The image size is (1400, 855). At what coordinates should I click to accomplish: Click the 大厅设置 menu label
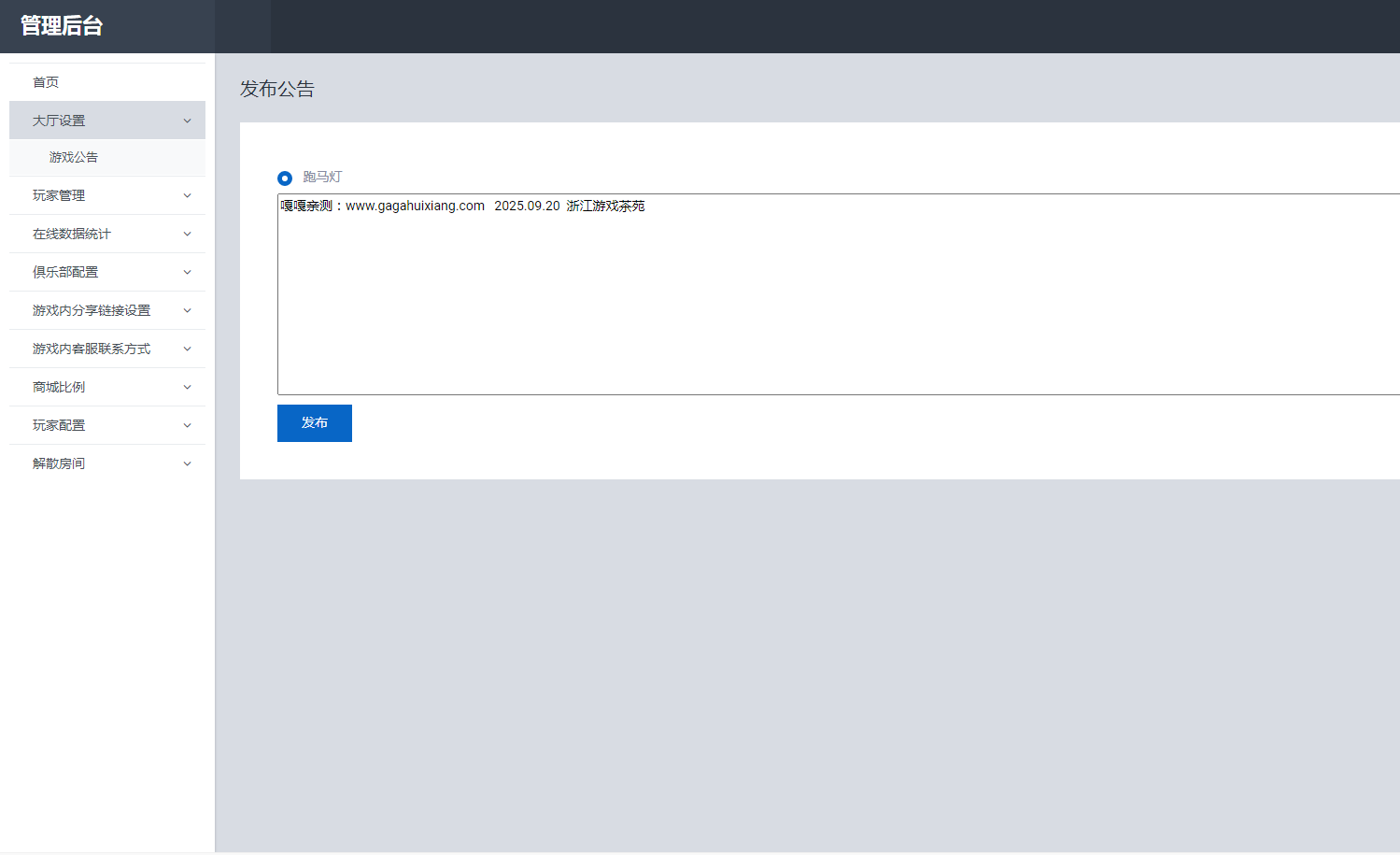pos(59,121)
